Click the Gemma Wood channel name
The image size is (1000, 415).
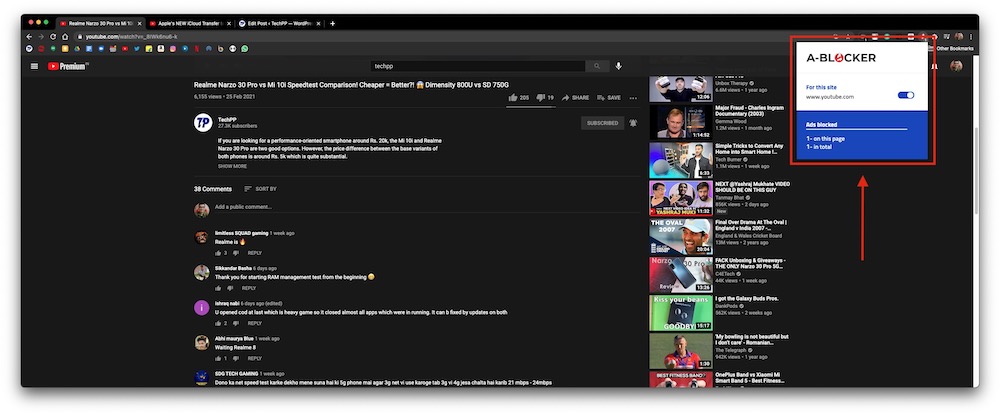(x=732, y=121)
